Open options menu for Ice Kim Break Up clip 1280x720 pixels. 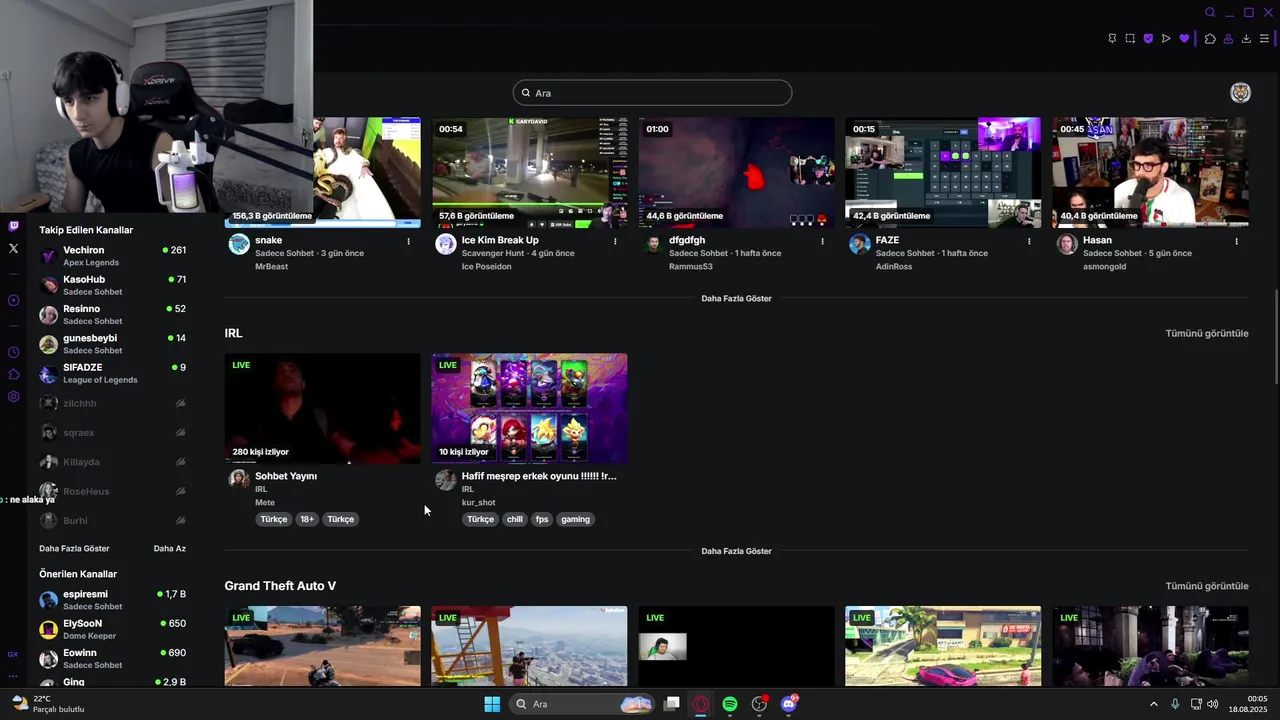coord(615,241)
